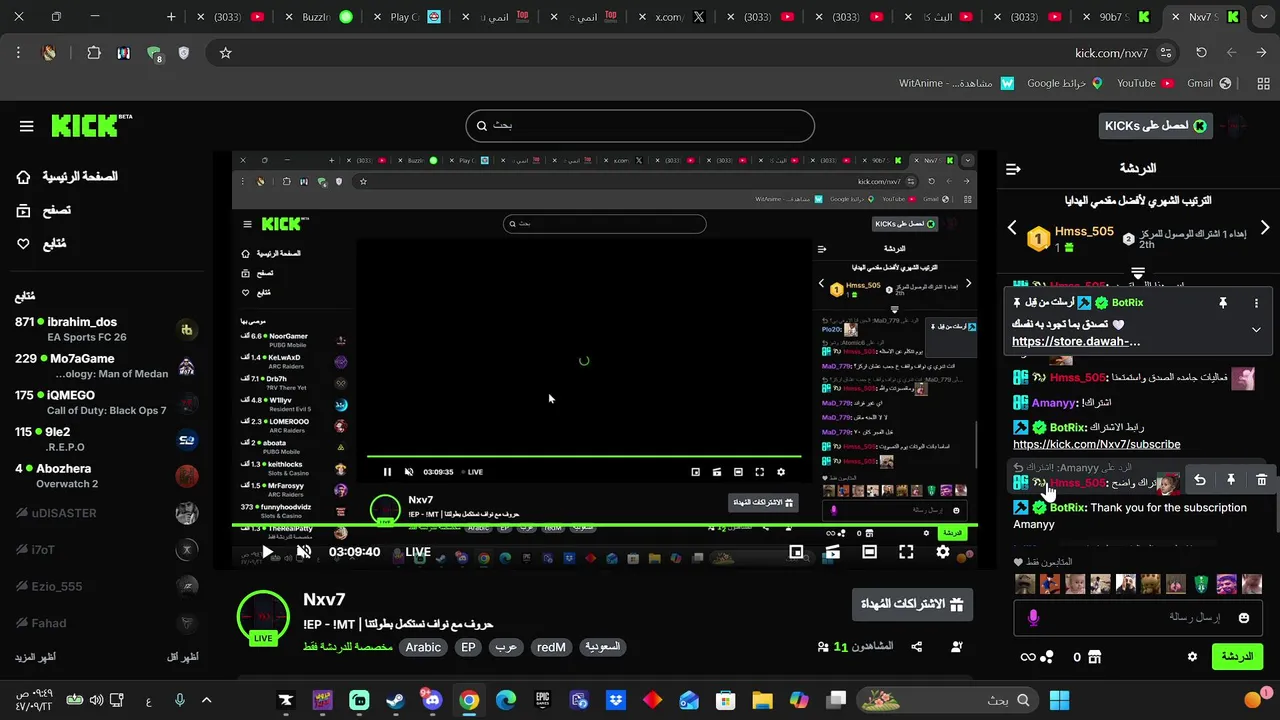Toggle picture-in-picture mode

pos(796,552)
